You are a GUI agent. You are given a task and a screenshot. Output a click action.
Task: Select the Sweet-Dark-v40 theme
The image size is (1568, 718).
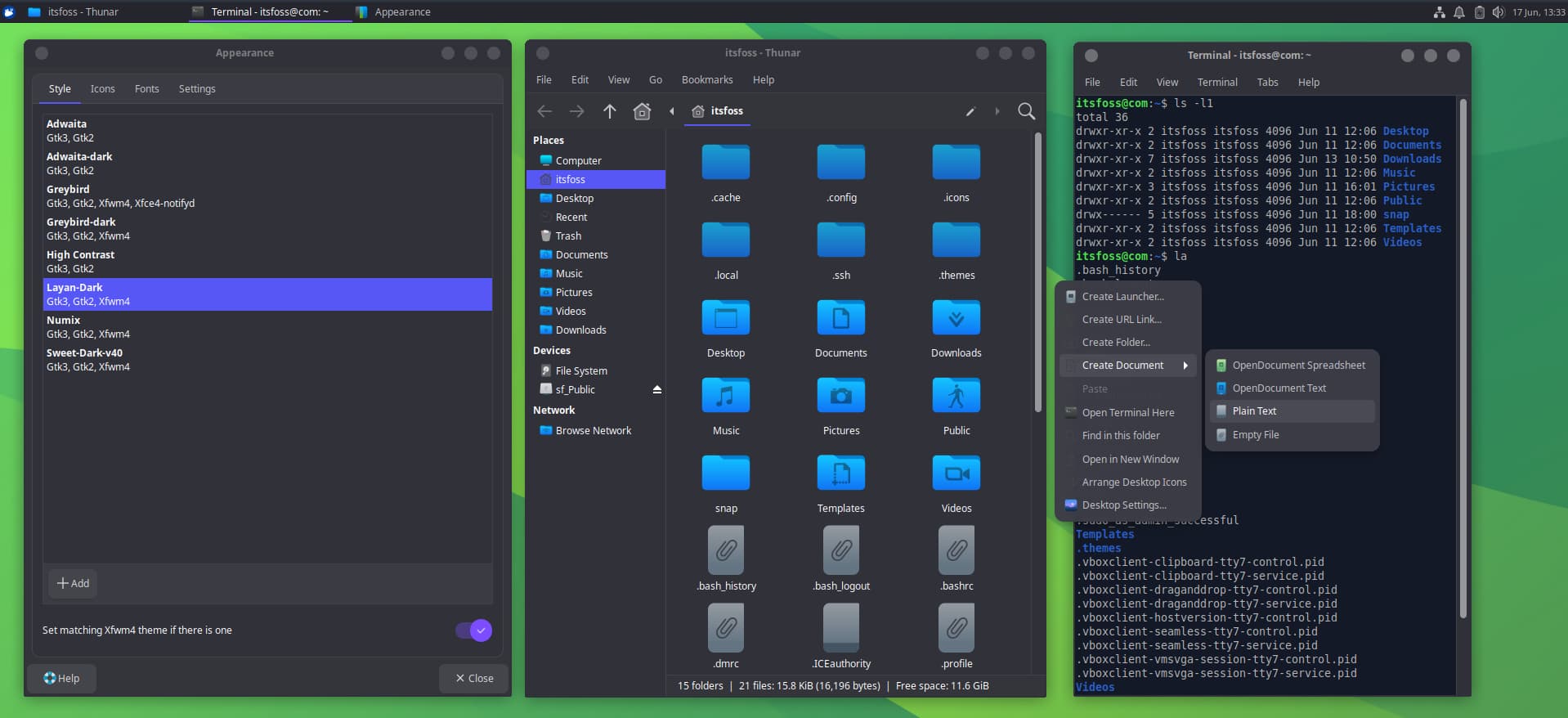pos(267,360)
